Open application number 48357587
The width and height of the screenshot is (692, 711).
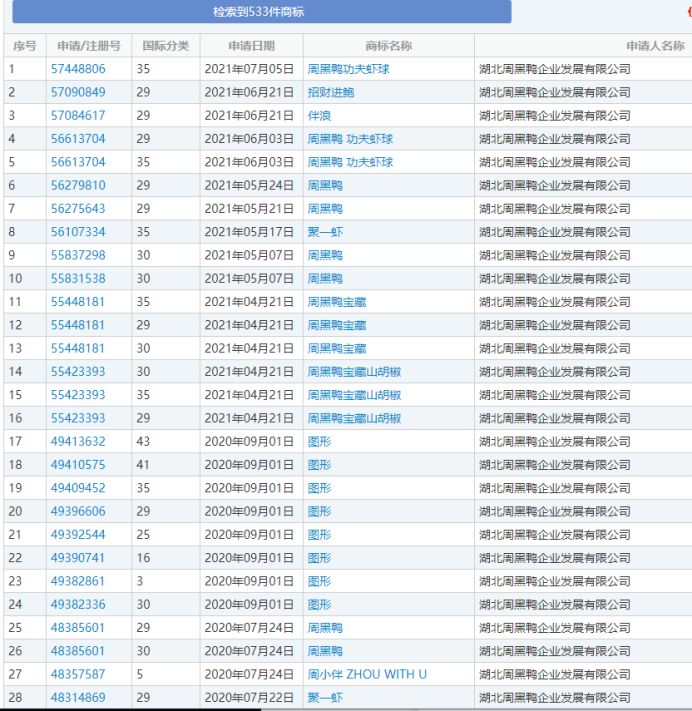click(78, 674)
